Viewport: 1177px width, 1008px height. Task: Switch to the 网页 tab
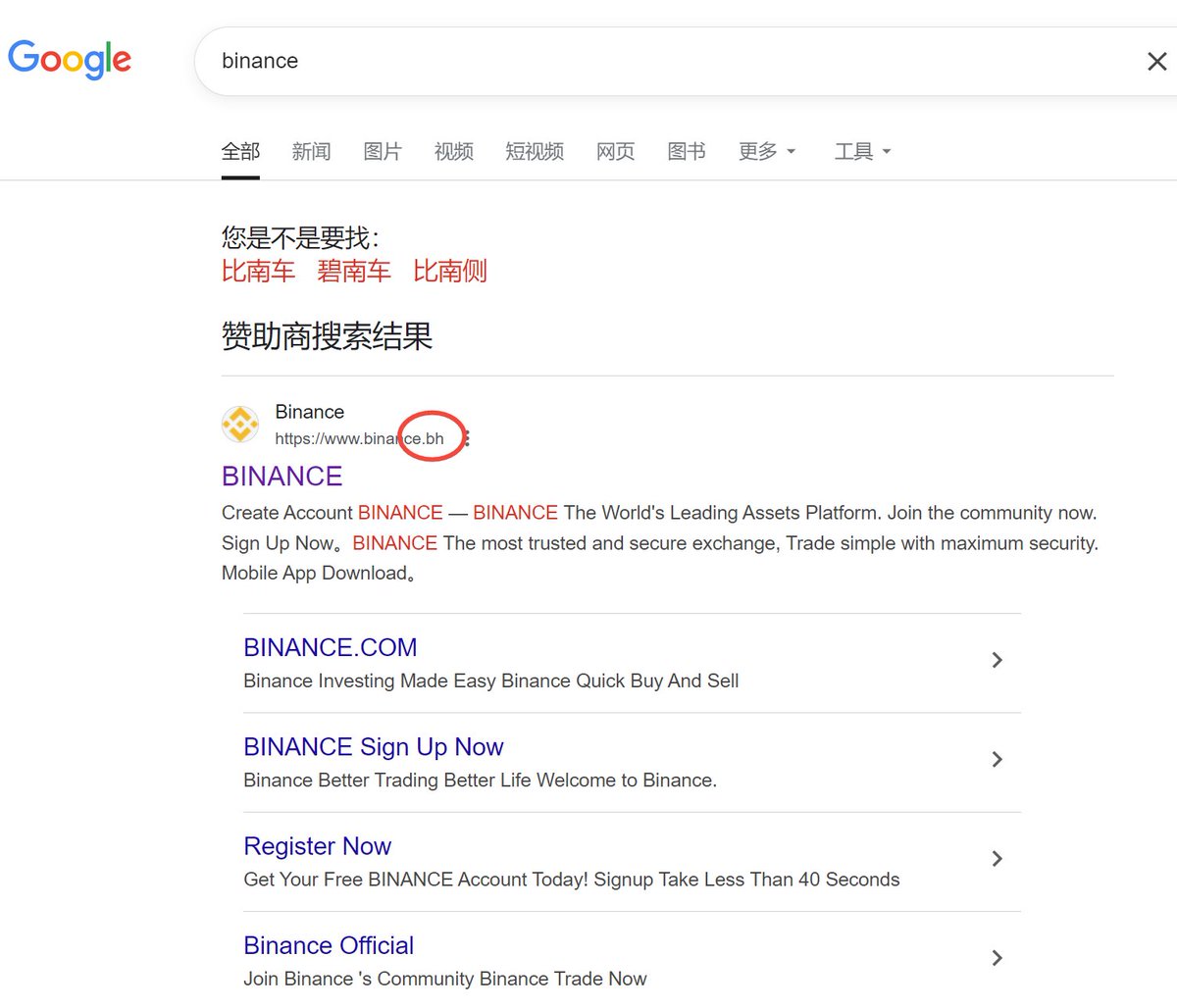[x=615, y=151]
